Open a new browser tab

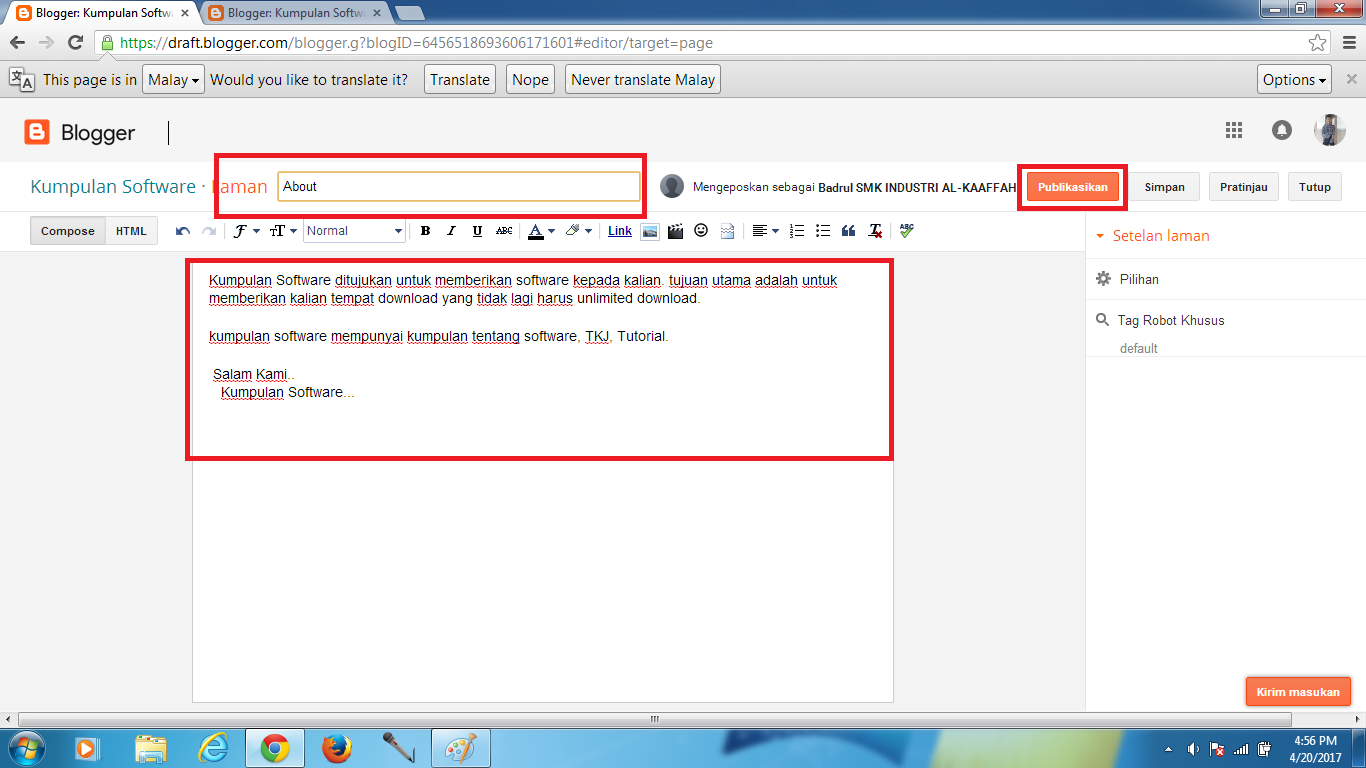(410, 14)
